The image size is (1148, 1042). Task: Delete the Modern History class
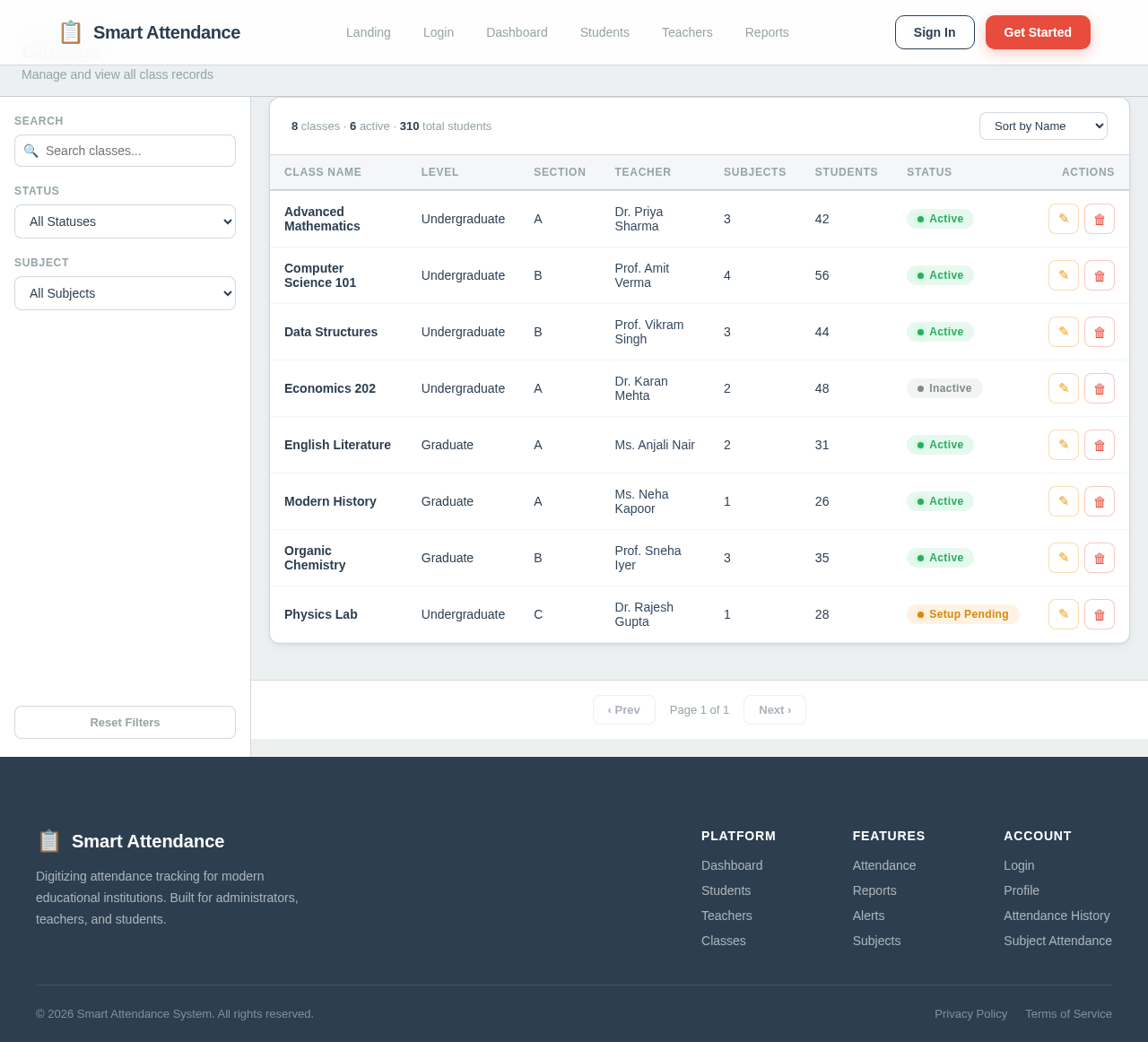pos(1099,501)
